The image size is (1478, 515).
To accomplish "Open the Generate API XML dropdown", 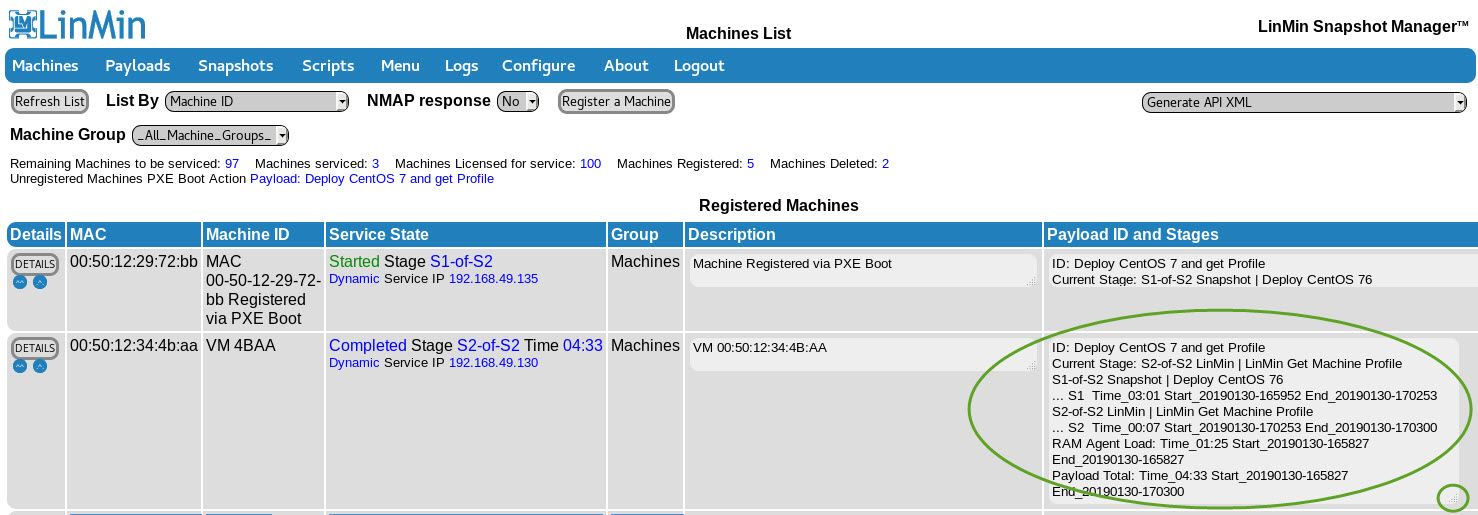I will (1304, 102).
